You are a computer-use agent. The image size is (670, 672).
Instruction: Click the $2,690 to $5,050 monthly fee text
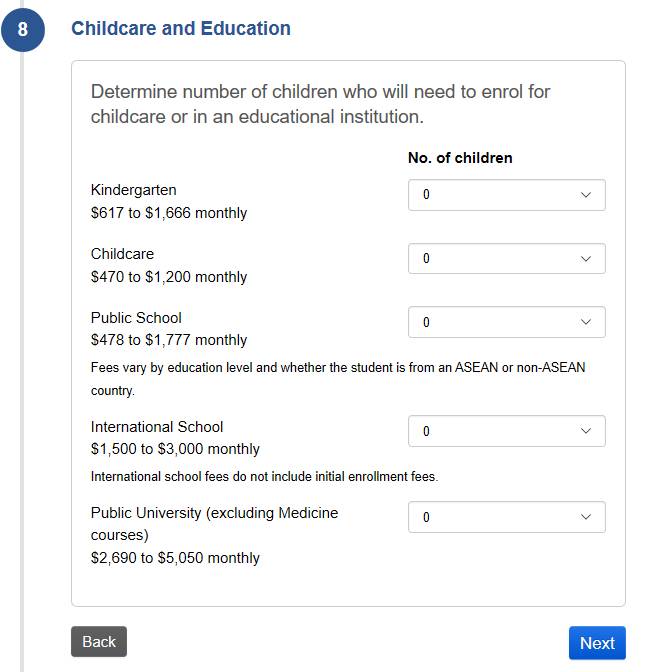[x=175, y=558]
